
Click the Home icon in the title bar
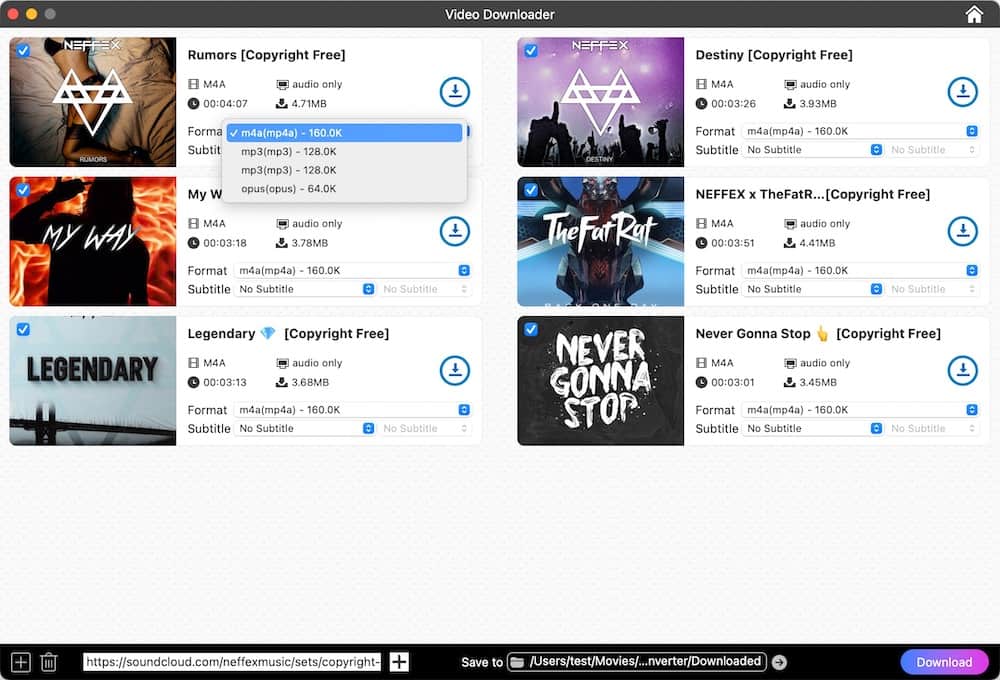pyautogui.click(x=974, y=14)
